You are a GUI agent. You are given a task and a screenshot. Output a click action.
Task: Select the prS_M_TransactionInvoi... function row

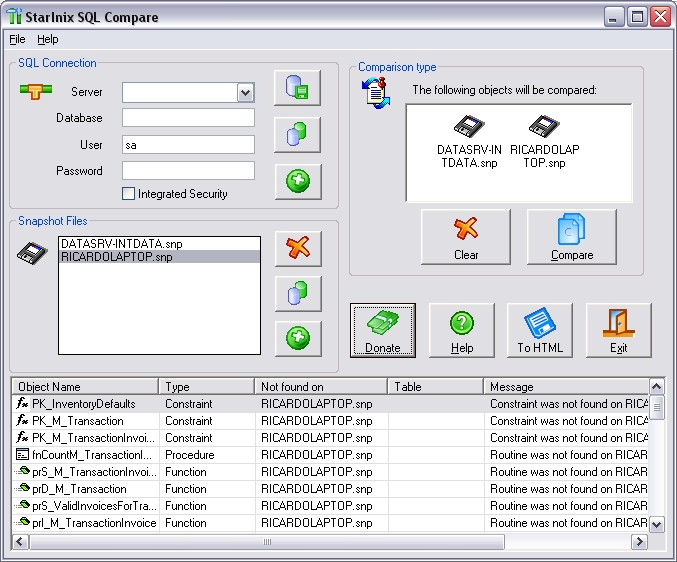point(330,472)
